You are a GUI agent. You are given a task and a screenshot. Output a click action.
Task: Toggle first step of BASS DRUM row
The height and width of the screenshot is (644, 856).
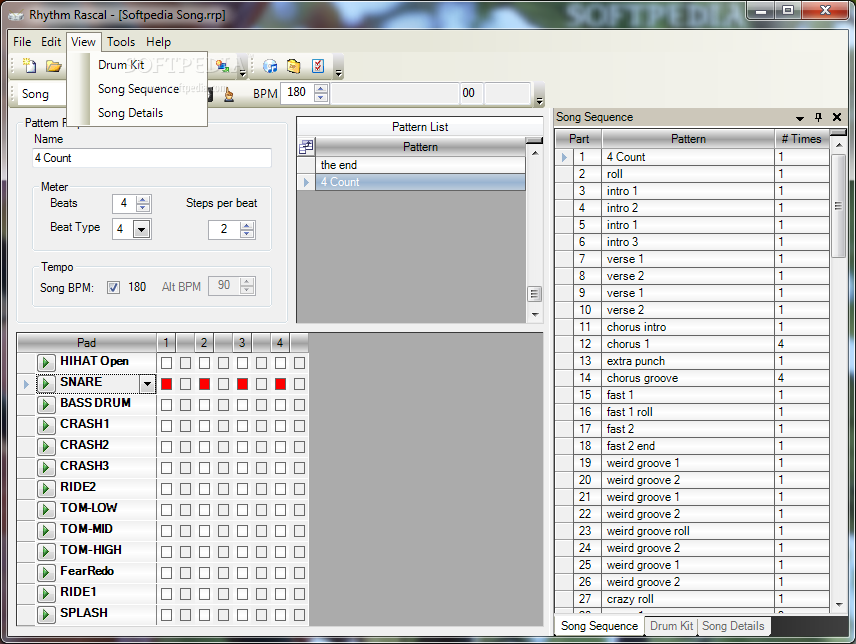(x=167, y=405)
